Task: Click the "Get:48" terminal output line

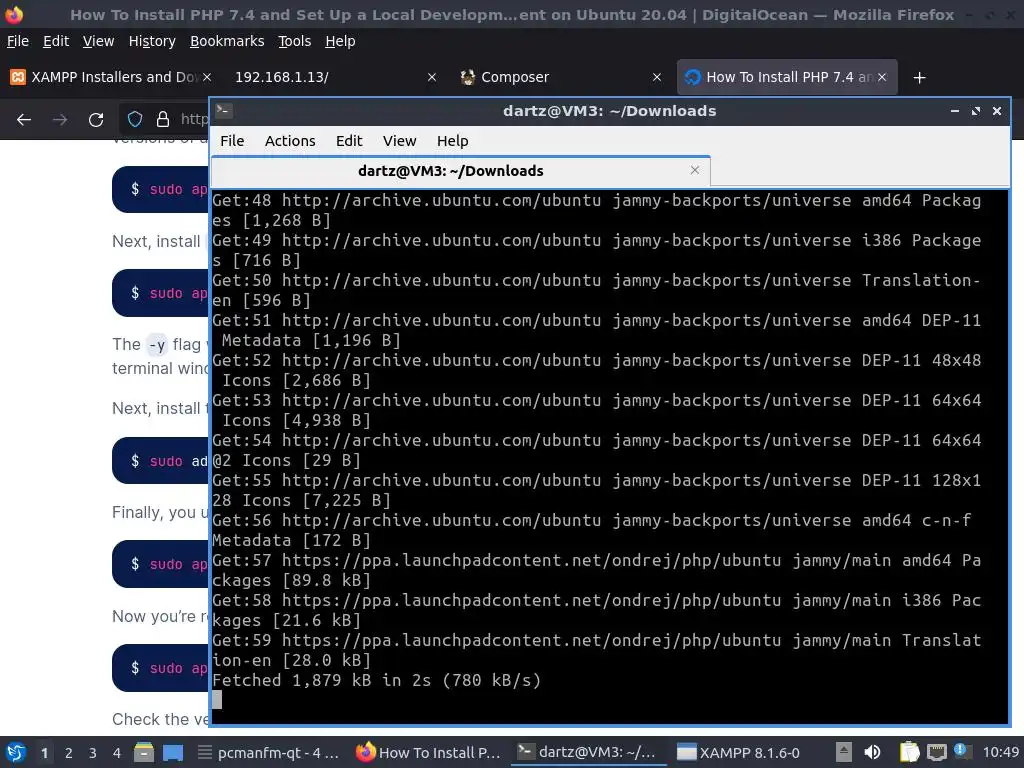Action: pyautogui.click(x=597, y=210)
